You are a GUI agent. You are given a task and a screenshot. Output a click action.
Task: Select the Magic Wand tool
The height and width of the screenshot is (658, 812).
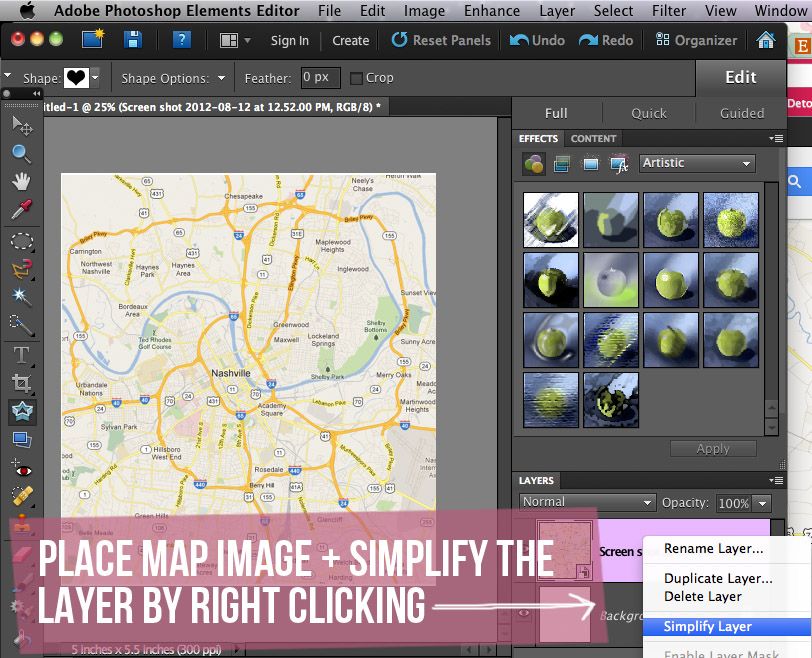pyautogui.click(x=21, y=296)
